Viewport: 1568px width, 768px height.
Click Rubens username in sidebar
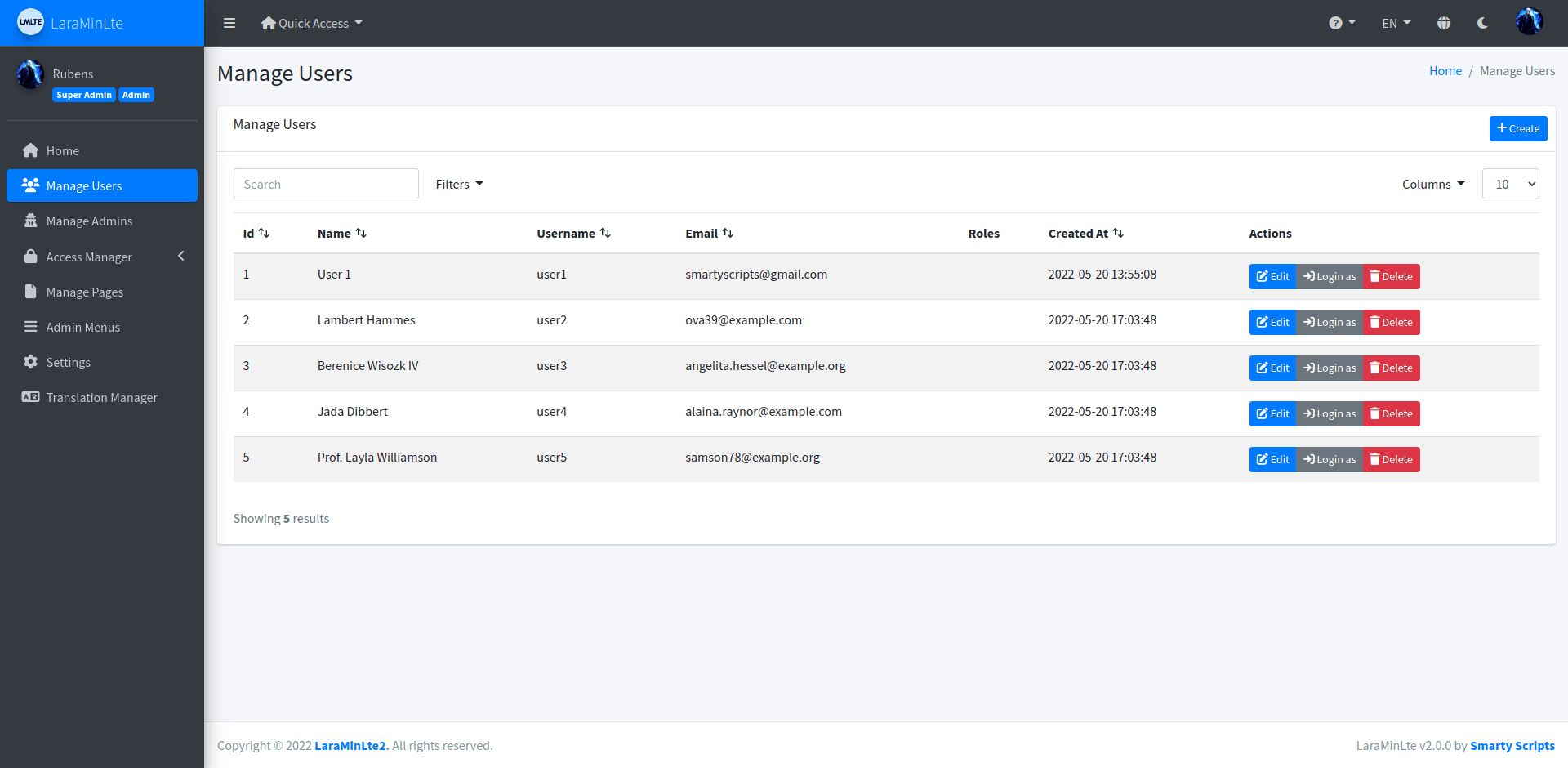pos(73,74)
